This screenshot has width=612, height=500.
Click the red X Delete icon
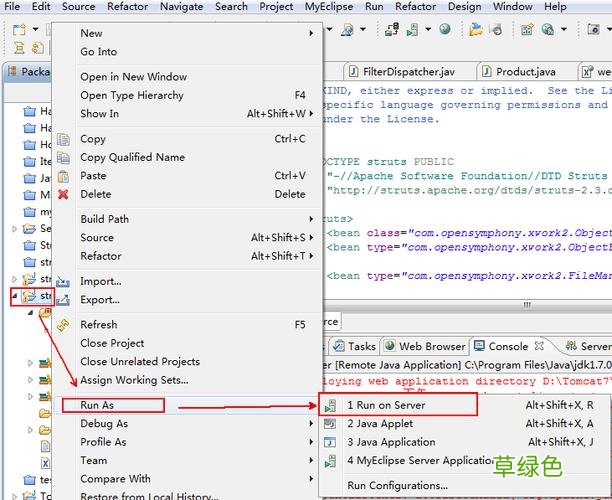[63, 194]
